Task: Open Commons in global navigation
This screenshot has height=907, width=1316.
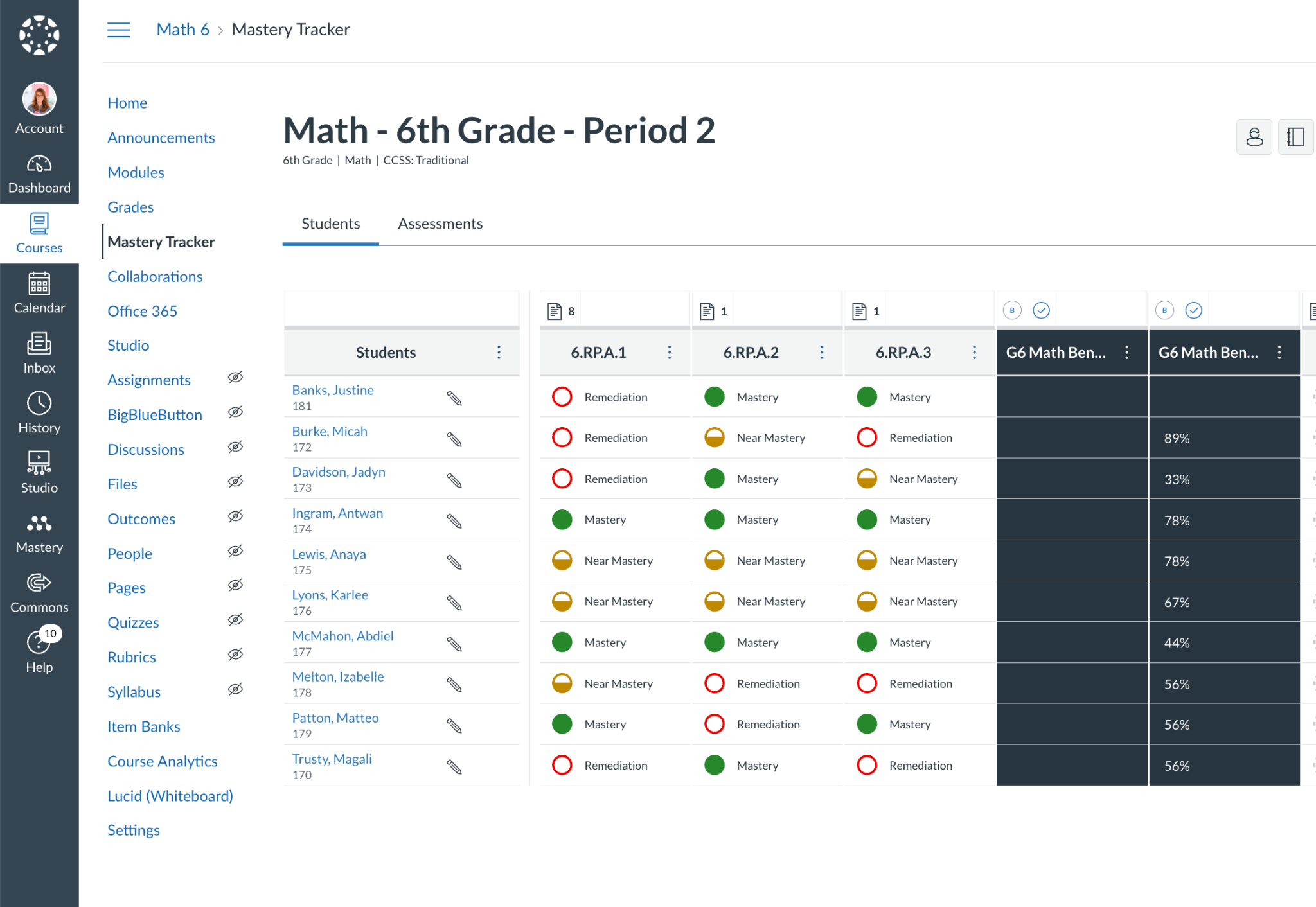Action: point(39,592)
